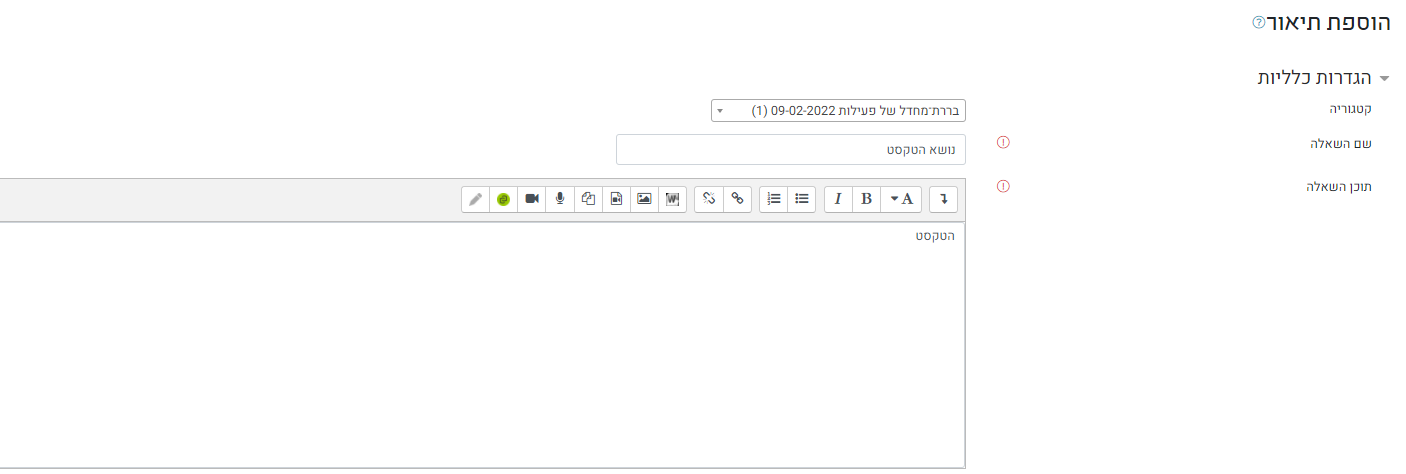Expand the toolbar with the arrow toggle
The image size is (1406, 474).
pos(944,199)
